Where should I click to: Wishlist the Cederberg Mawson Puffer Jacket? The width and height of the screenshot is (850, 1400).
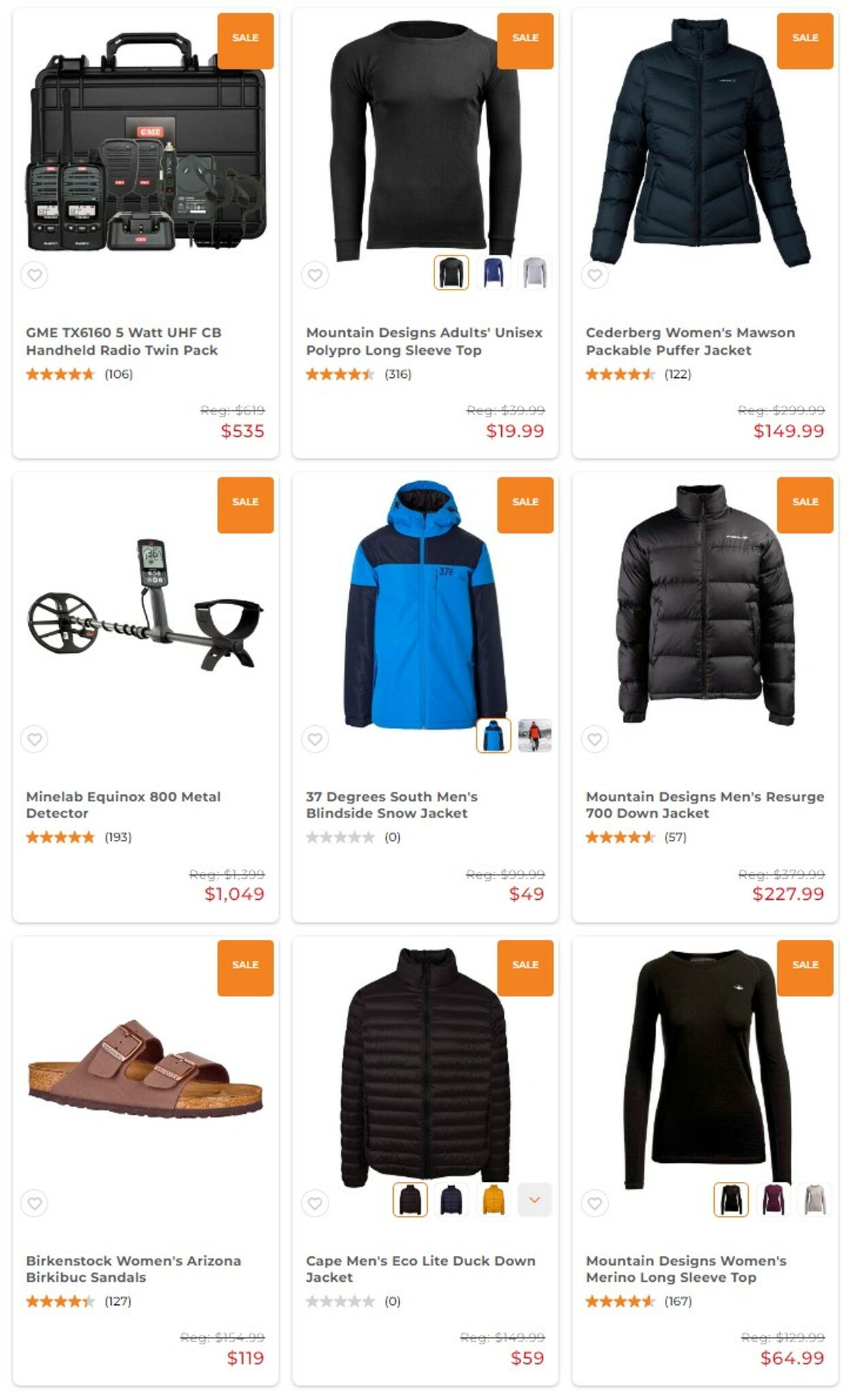point(595,275)
